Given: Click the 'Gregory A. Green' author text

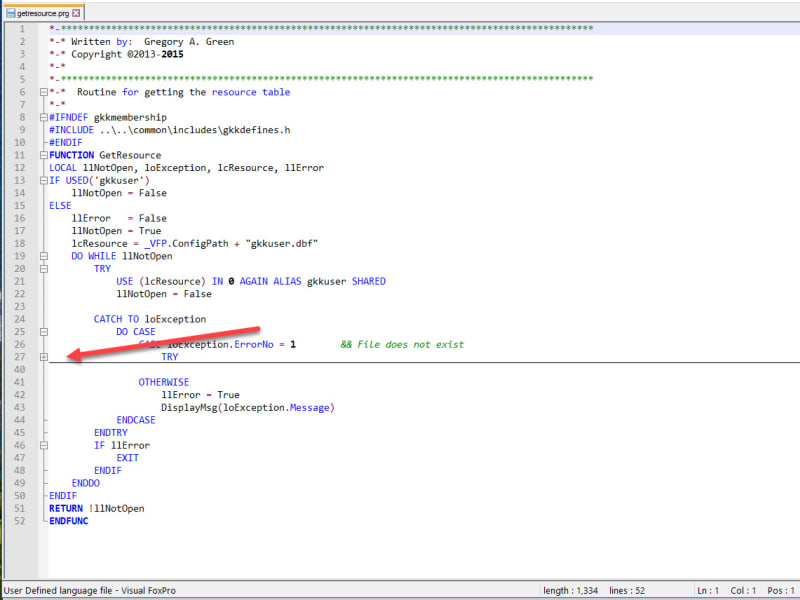Looking at the screenshot, I should 189,42.
